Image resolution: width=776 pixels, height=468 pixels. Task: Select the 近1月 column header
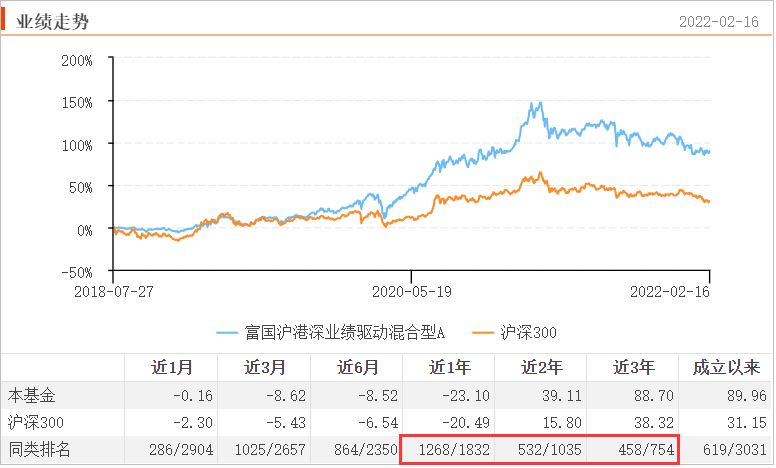click(171, 367)
